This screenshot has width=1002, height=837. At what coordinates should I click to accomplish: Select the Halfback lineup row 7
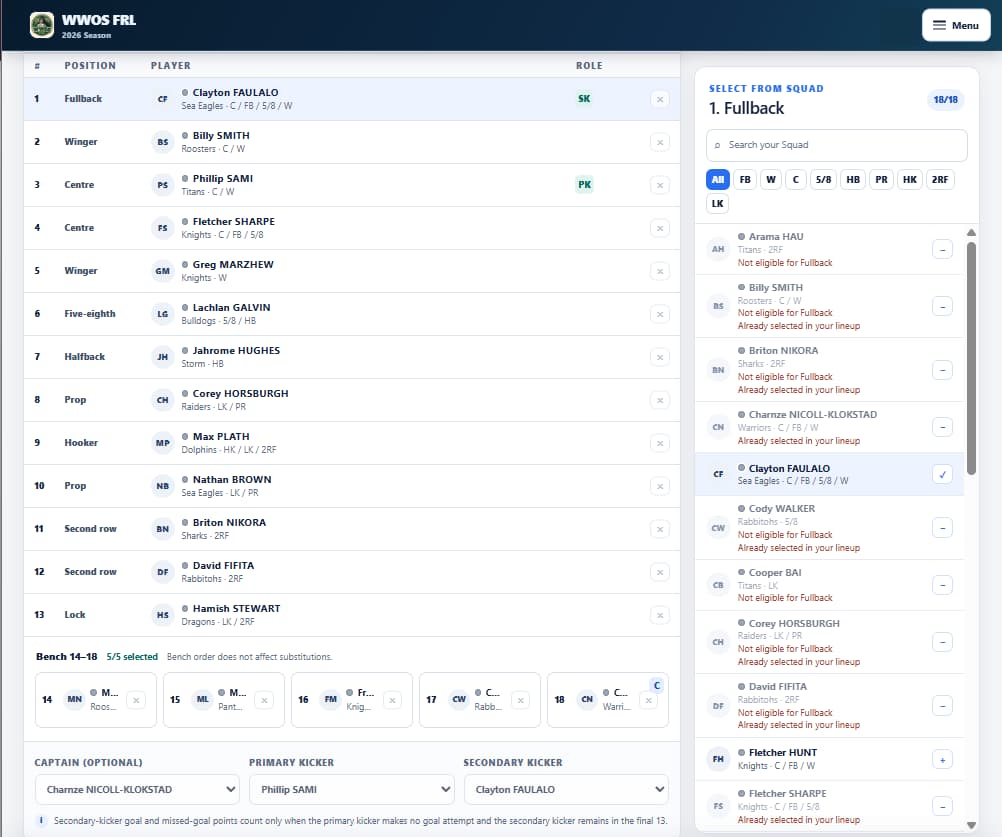pyautogui.click(x=351, y=357)
